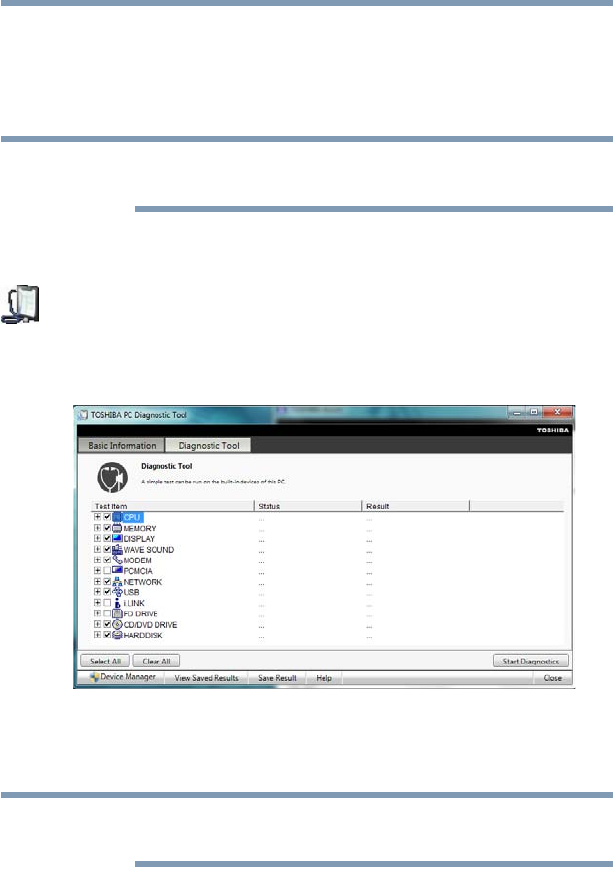The image size is (613, 877).
Task: Expand the NETWORK tree node
Action: (97, 582)
